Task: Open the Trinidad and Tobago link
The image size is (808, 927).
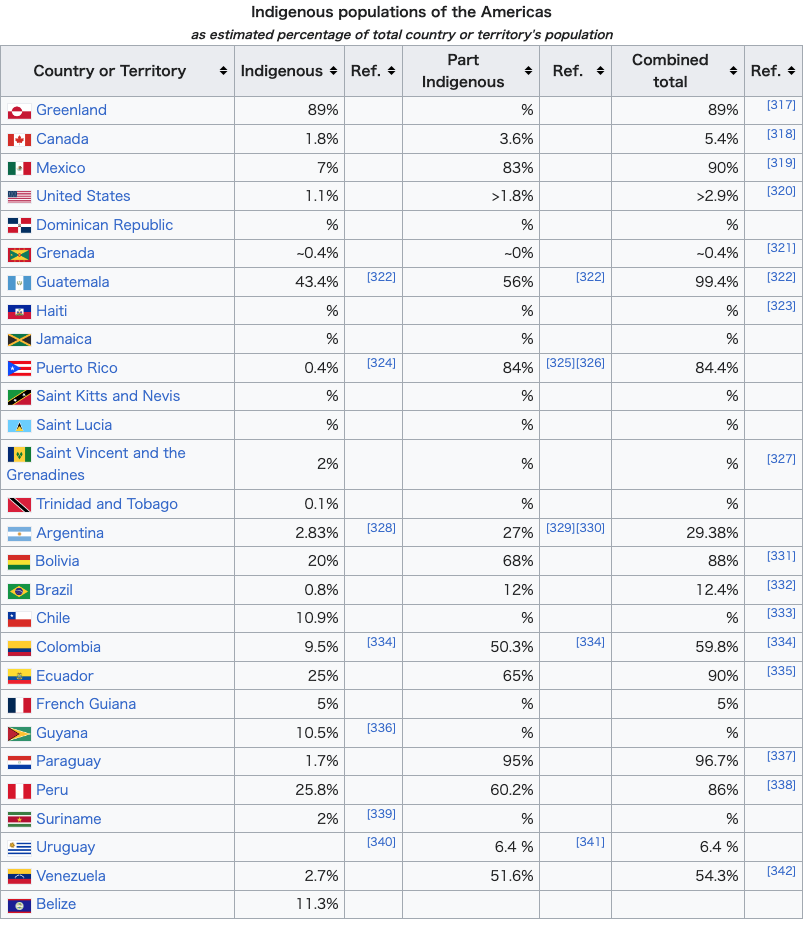Action: [x=106, y=504]
